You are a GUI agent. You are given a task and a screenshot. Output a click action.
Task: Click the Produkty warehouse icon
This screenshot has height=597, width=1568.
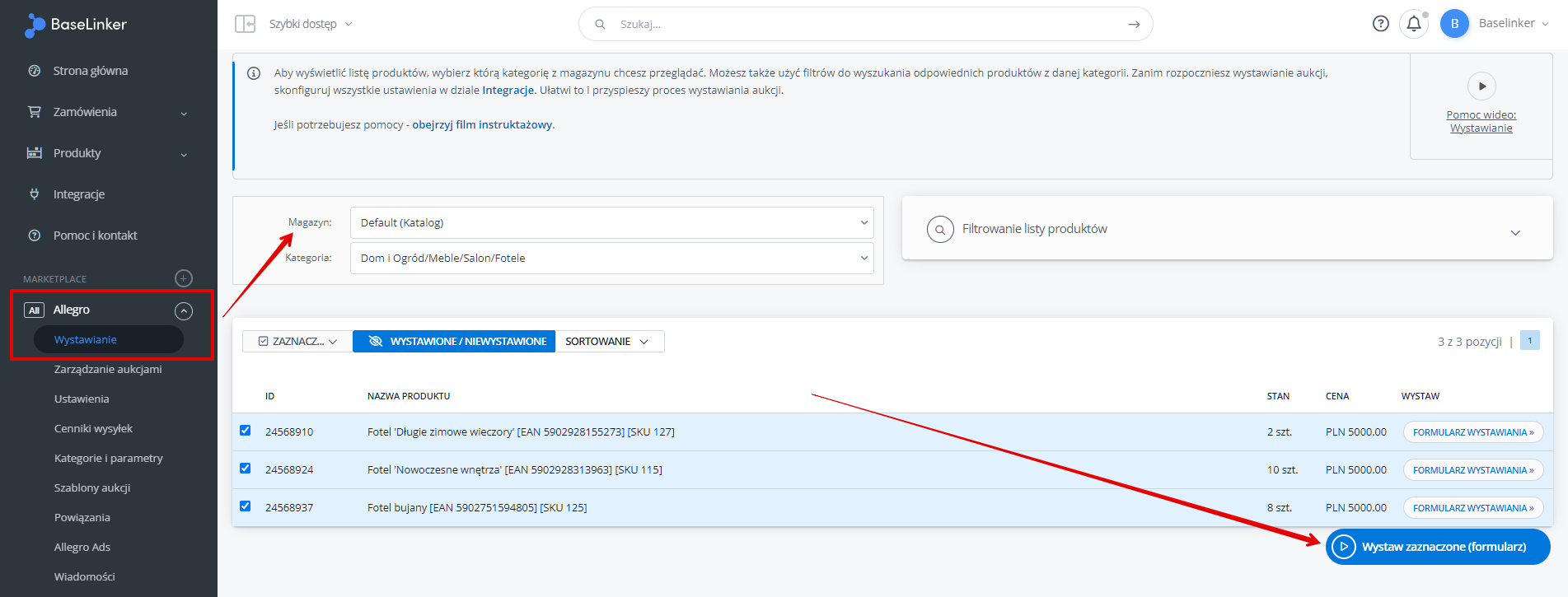(x=34, y=153)
